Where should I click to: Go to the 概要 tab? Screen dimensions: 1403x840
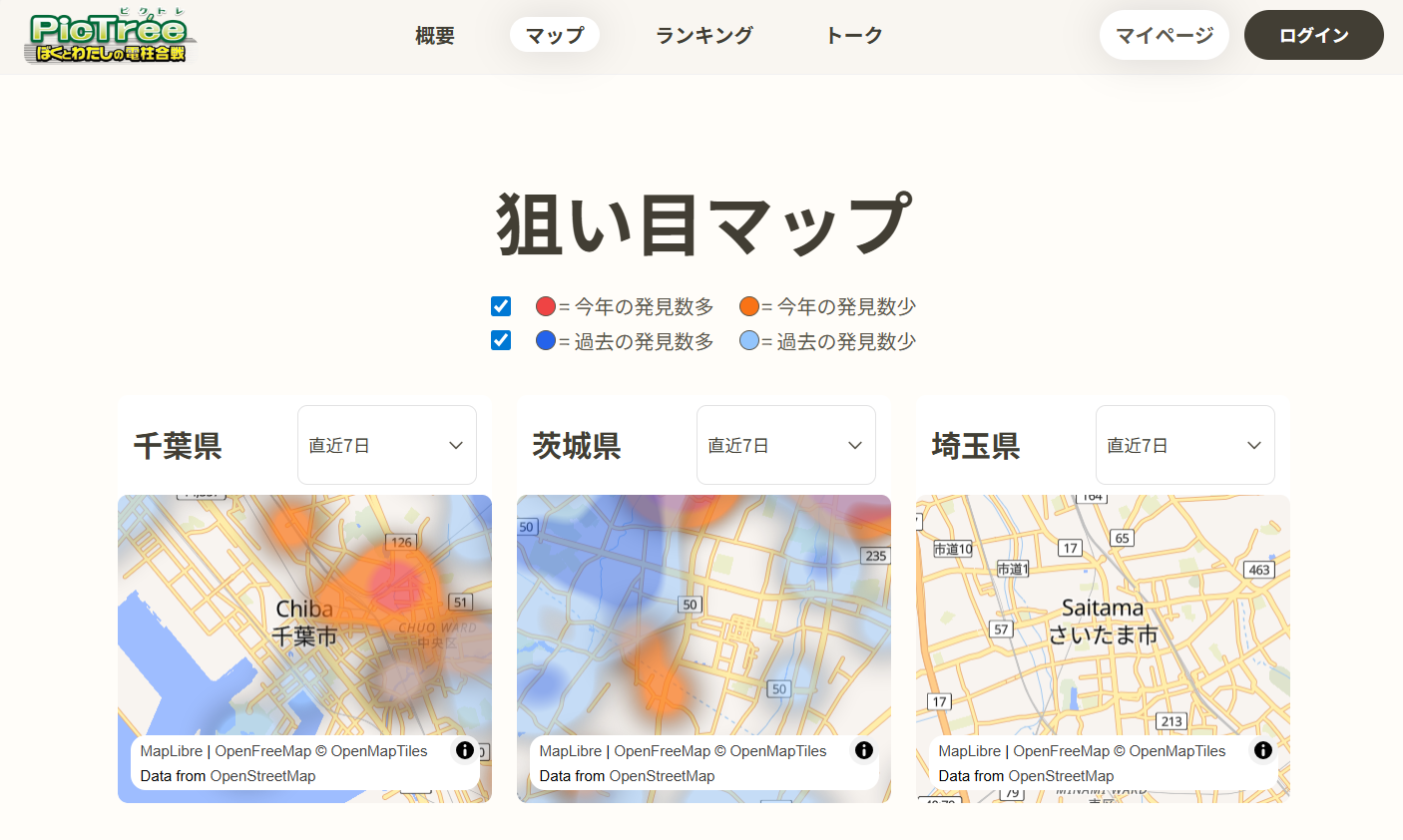click(x=435, y=36)
